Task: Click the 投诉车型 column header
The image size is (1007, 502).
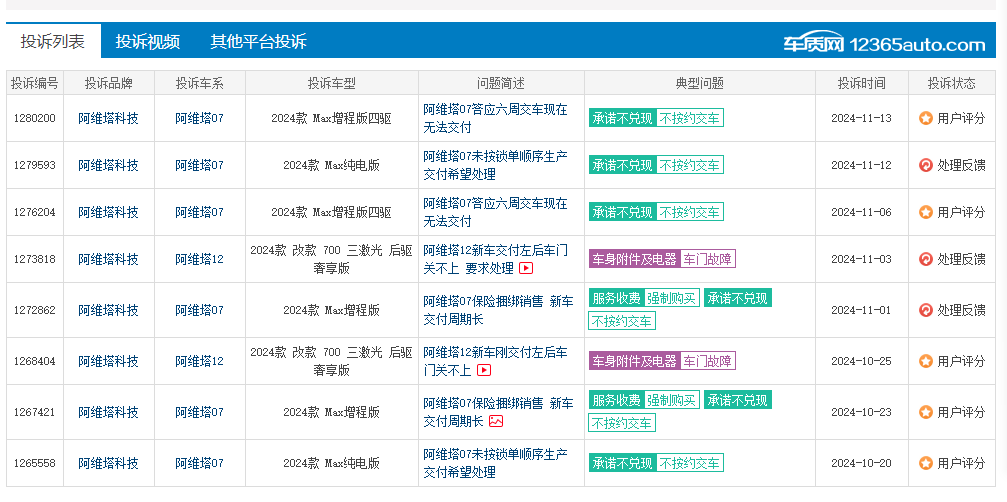Action: pyautogui.click(x=331, y=83)
